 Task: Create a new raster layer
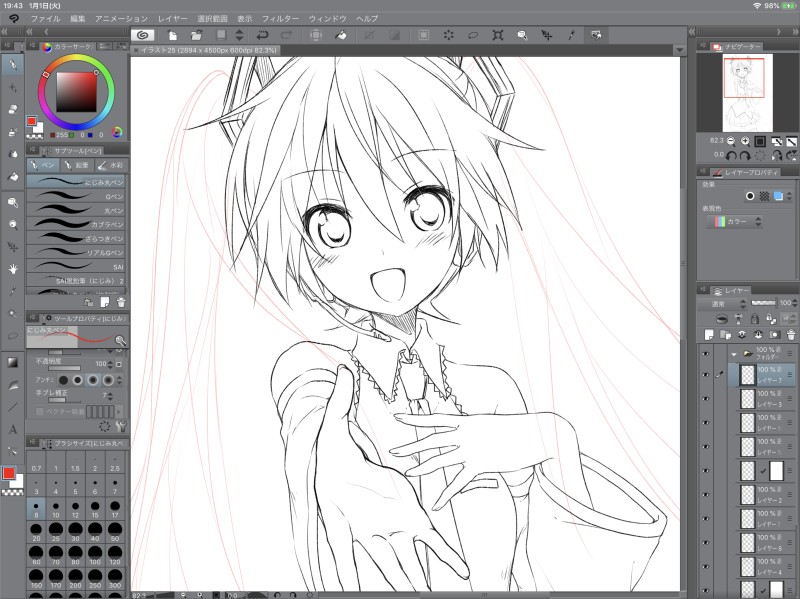[x=709, y=335]
